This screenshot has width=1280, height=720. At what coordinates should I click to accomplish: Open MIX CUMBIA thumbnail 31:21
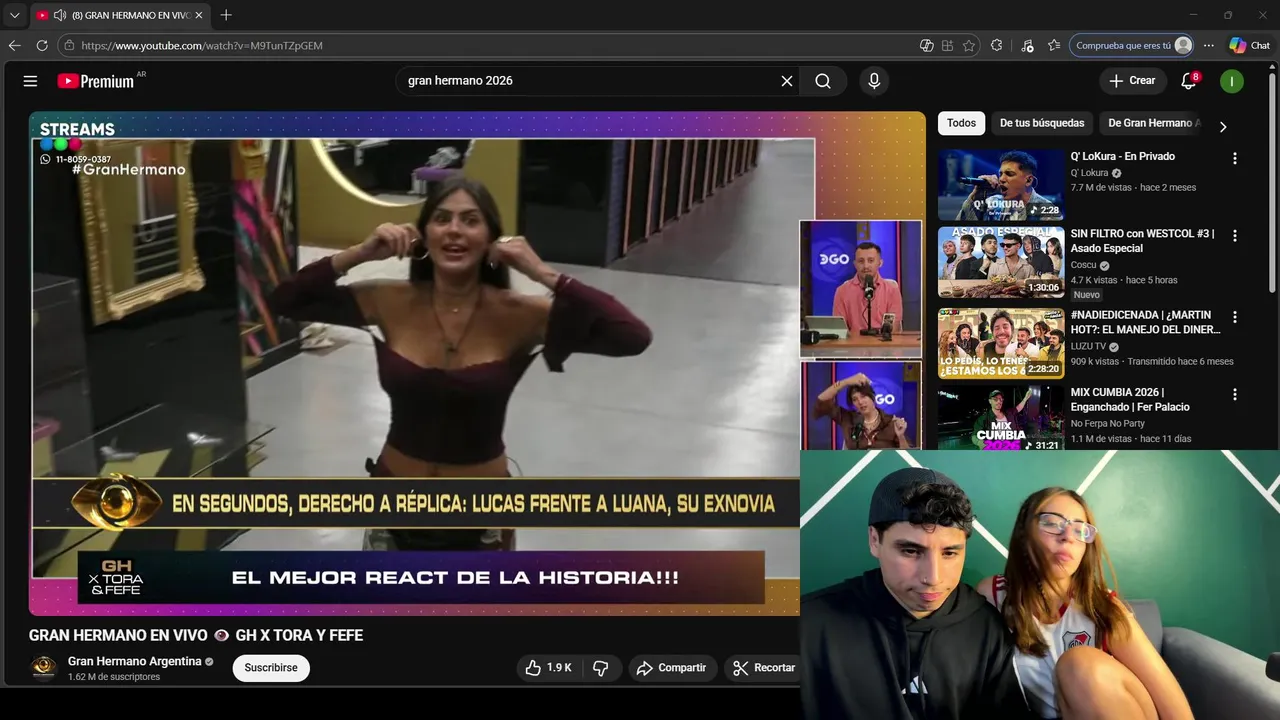pyautogui.click(x=1001, y=418)
